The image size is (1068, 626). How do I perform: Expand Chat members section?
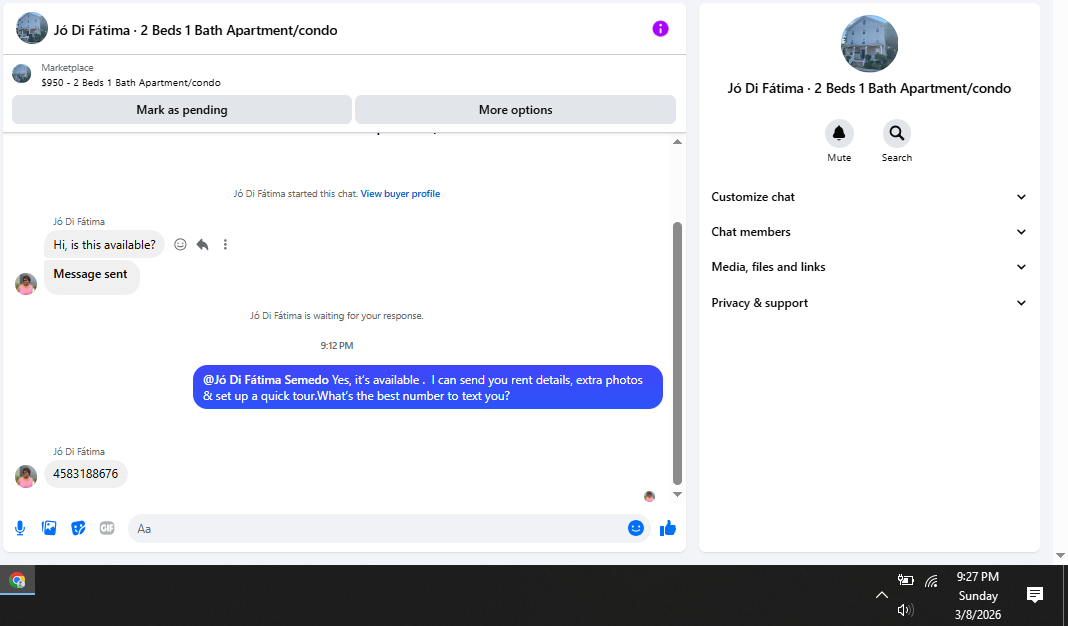(x=868, y=232)
